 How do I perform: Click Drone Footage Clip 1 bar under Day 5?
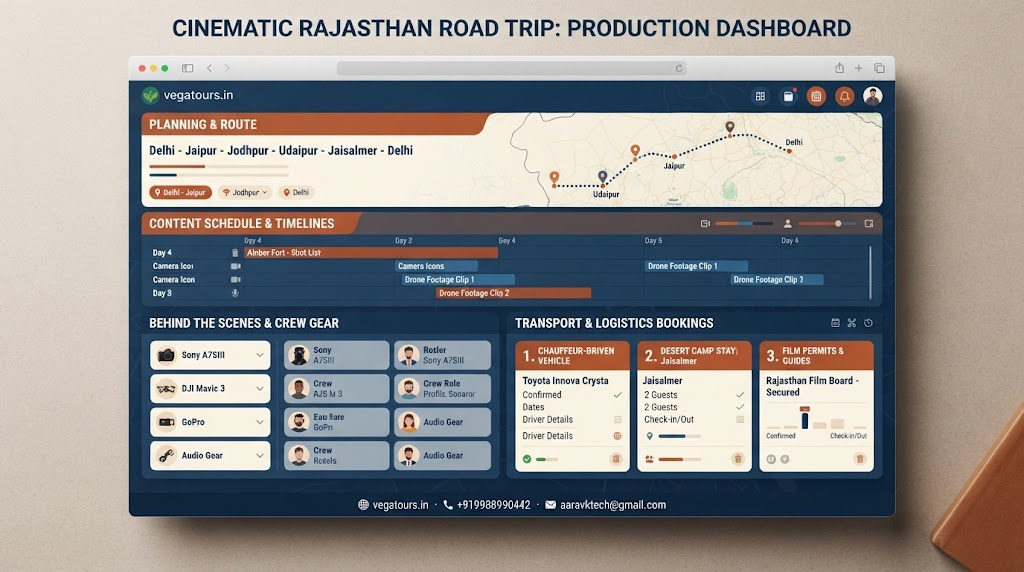point(696,266)
